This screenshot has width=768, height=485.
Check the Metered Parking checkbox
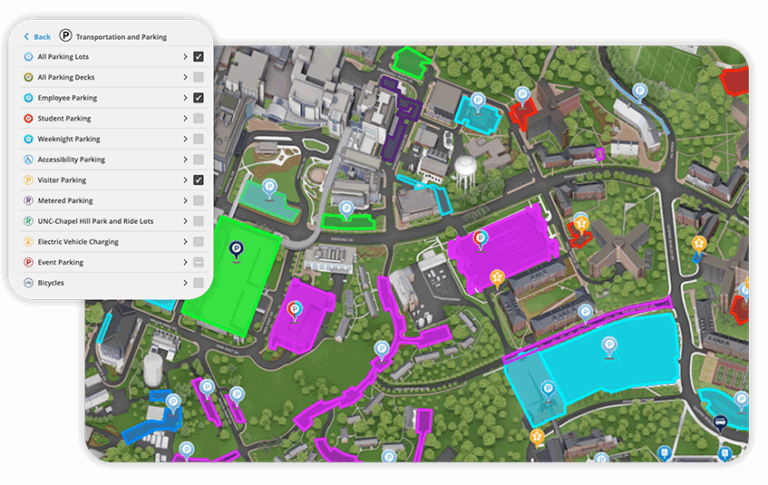click(x=198, y=200)
